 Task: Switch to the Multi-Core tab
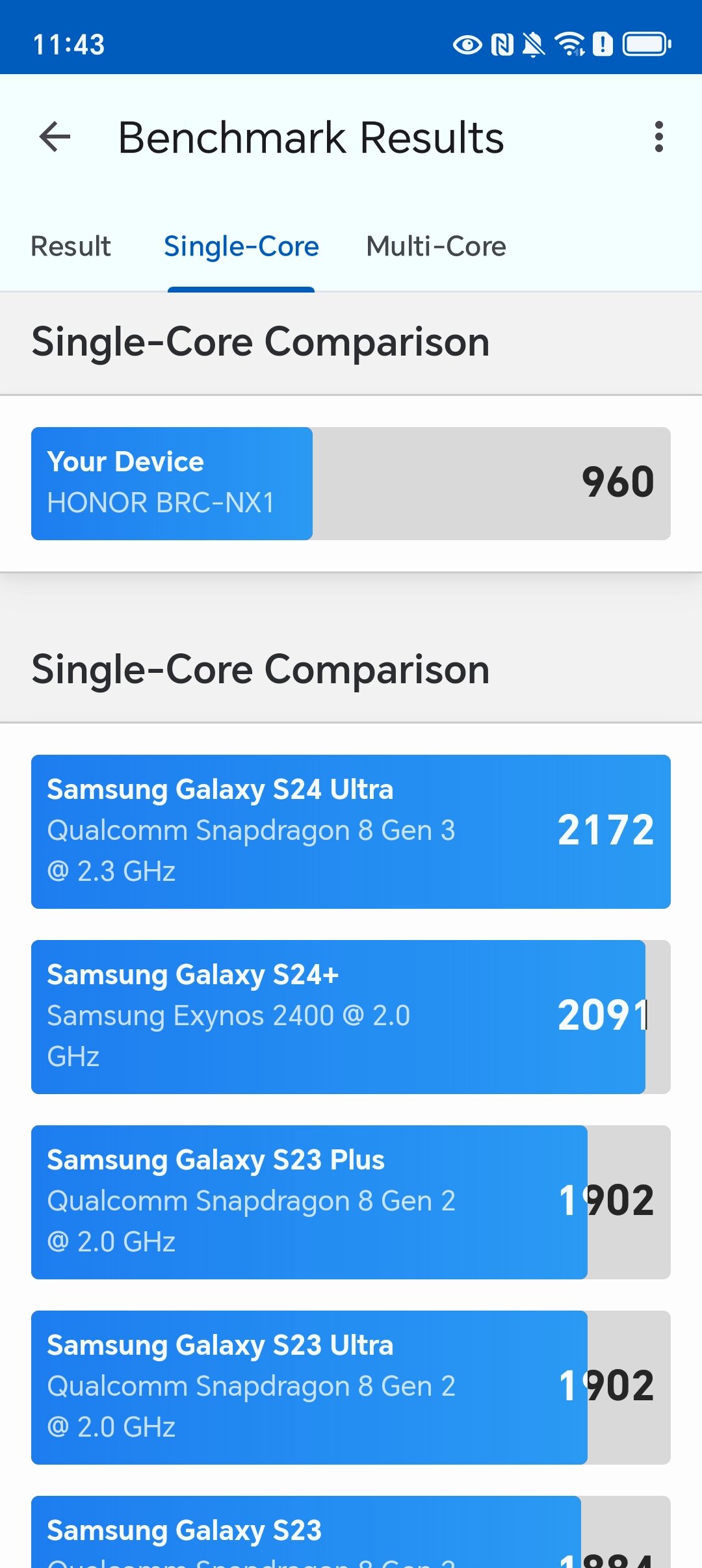(436, 247)
